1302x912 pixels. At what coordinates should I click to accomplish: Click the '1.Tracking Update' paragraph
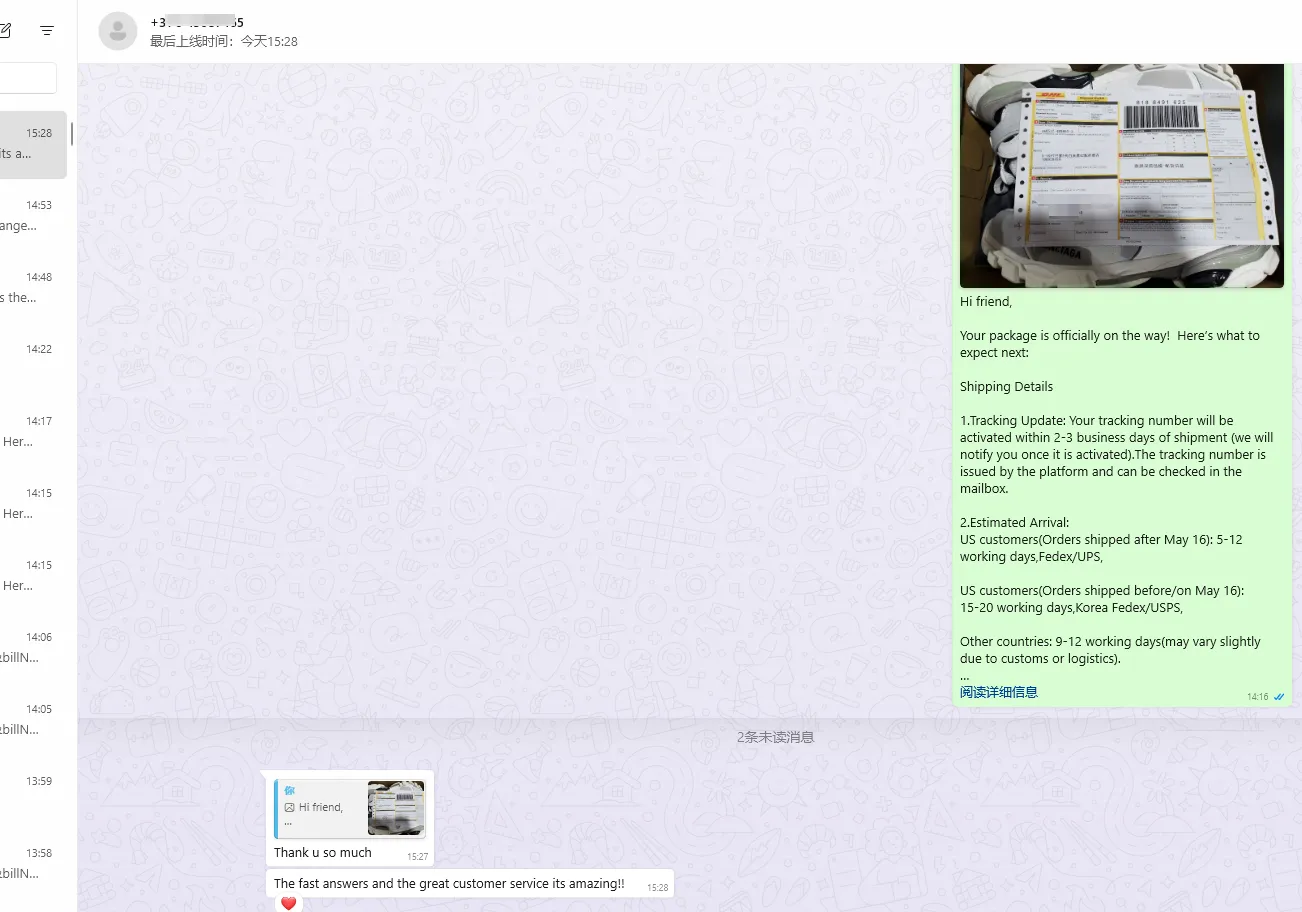1116,455
